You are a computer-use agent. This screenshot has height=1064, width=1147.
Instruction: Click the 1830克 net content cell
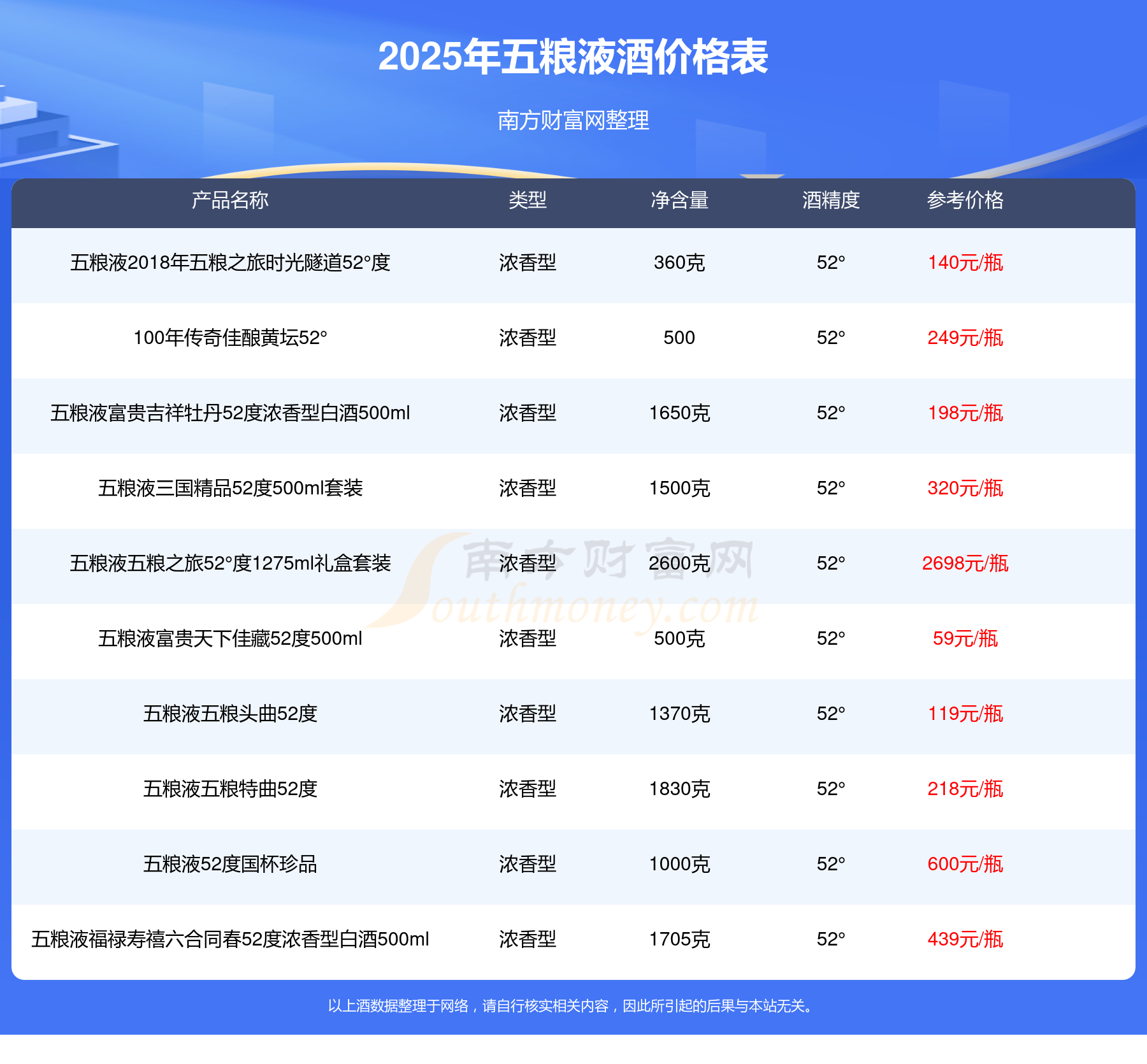(679, 789)
